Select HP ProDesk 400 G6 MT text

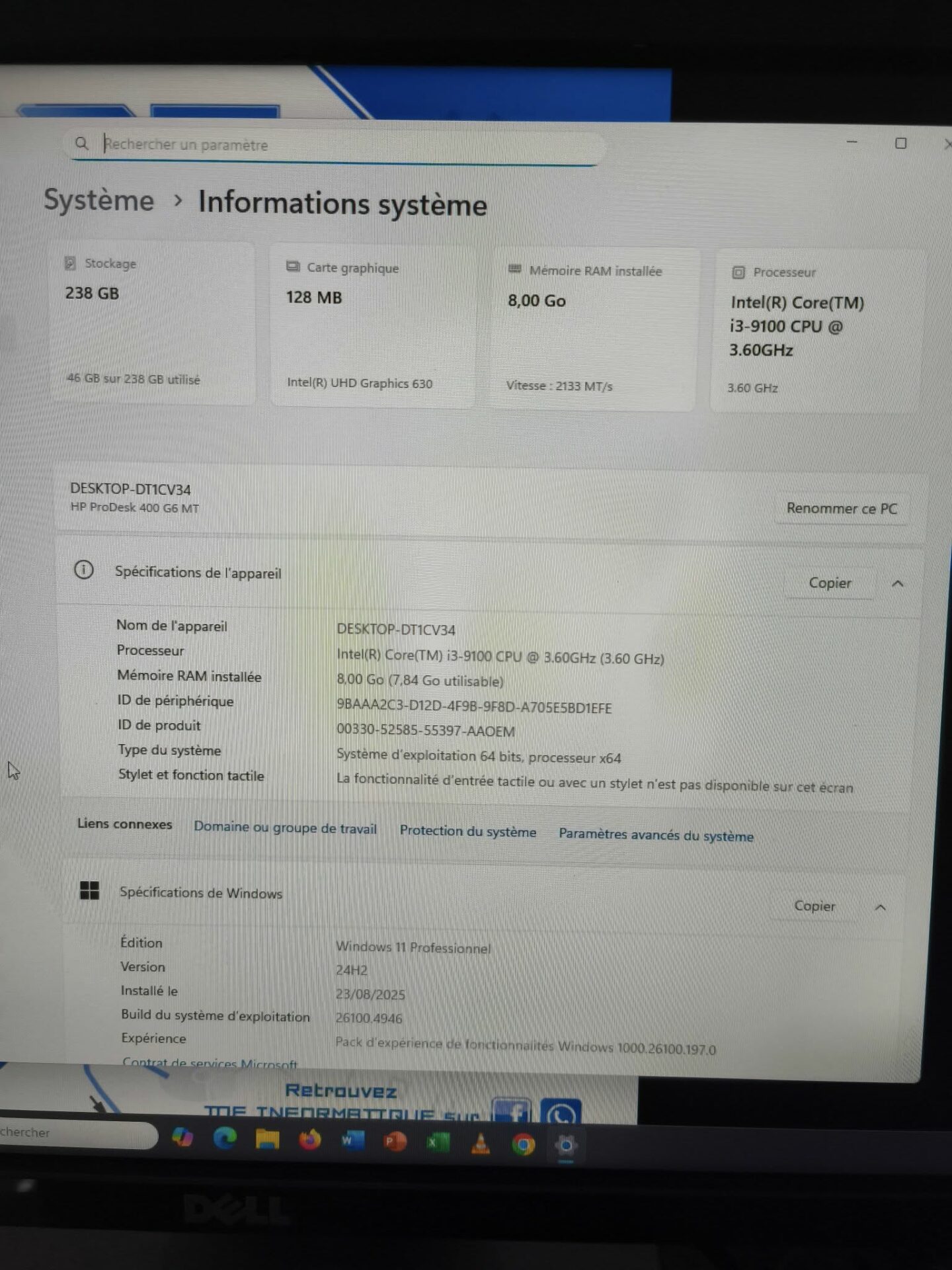pyautogui.click(x=134, y=507)
